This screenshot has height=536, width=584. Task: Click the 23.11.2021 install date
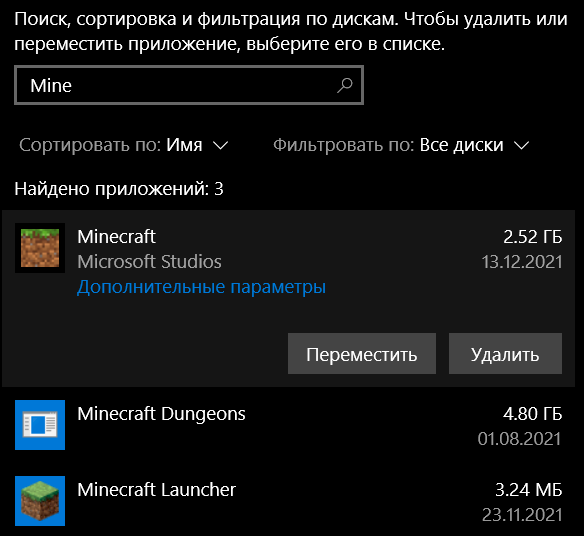point(522,515)
